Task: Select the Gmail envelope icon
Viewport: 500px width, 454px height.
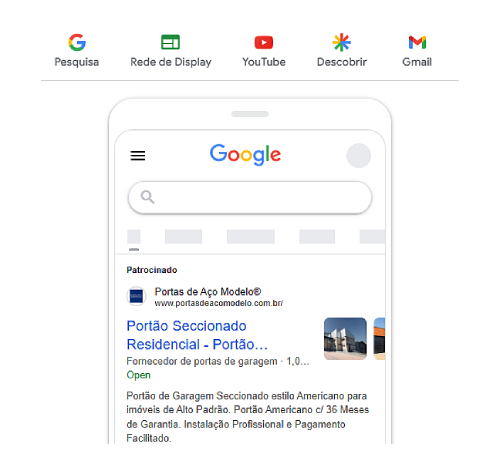Action: [417, 42]
